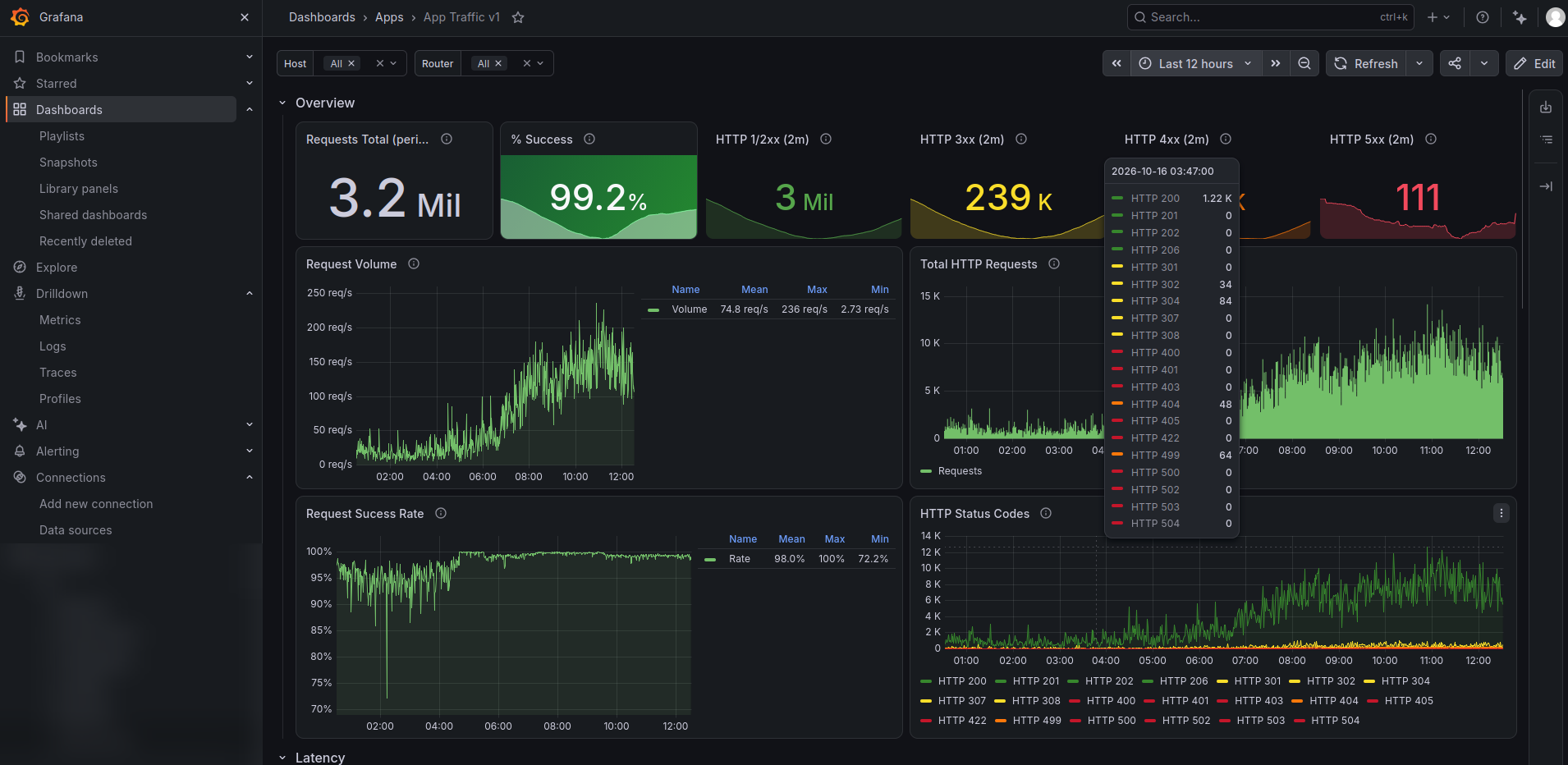Close the side navigation menu

pyautogui.click(x=244, y=17)
